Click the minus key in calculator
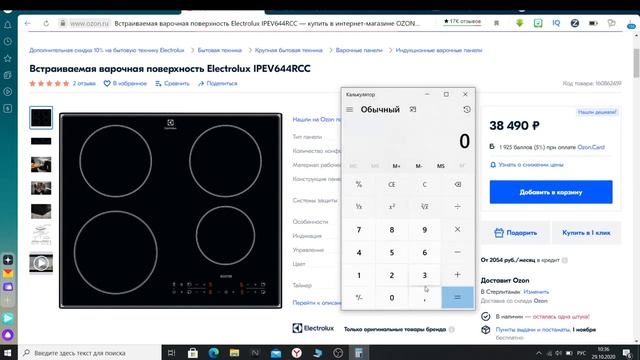 pos(458,252)
